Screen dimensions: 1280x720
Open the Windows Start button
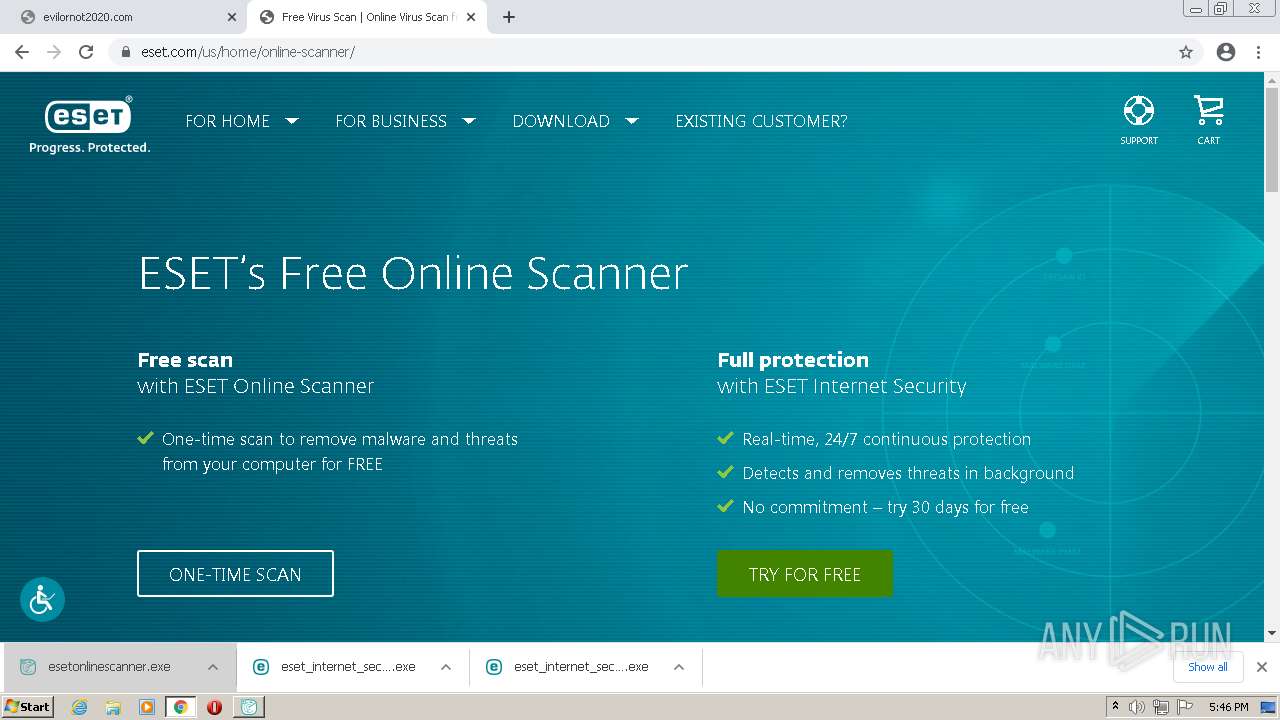click(x=27, y=706)
